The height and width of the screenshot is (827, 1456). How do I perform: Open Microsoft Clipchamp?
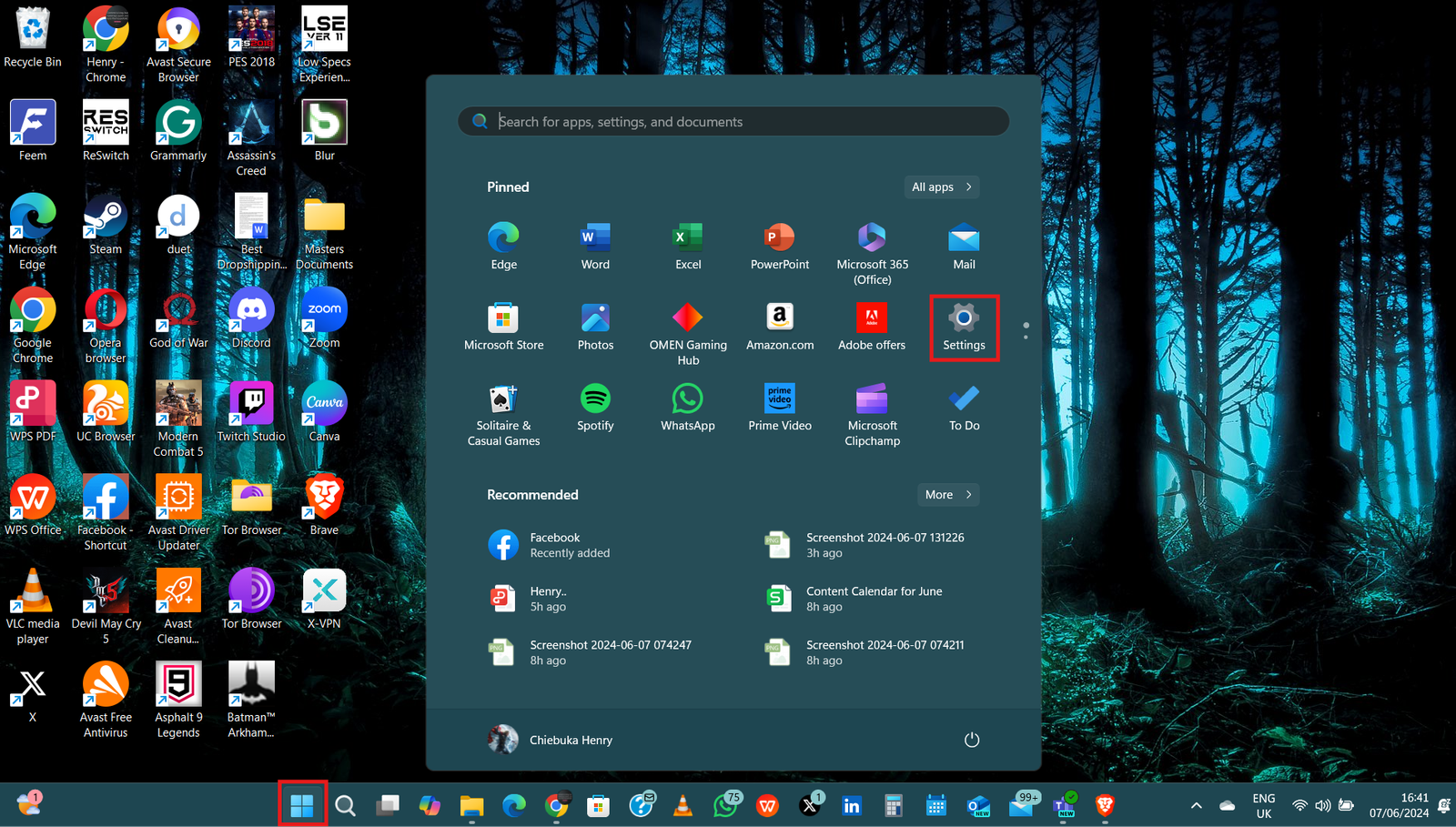(871, 408)
